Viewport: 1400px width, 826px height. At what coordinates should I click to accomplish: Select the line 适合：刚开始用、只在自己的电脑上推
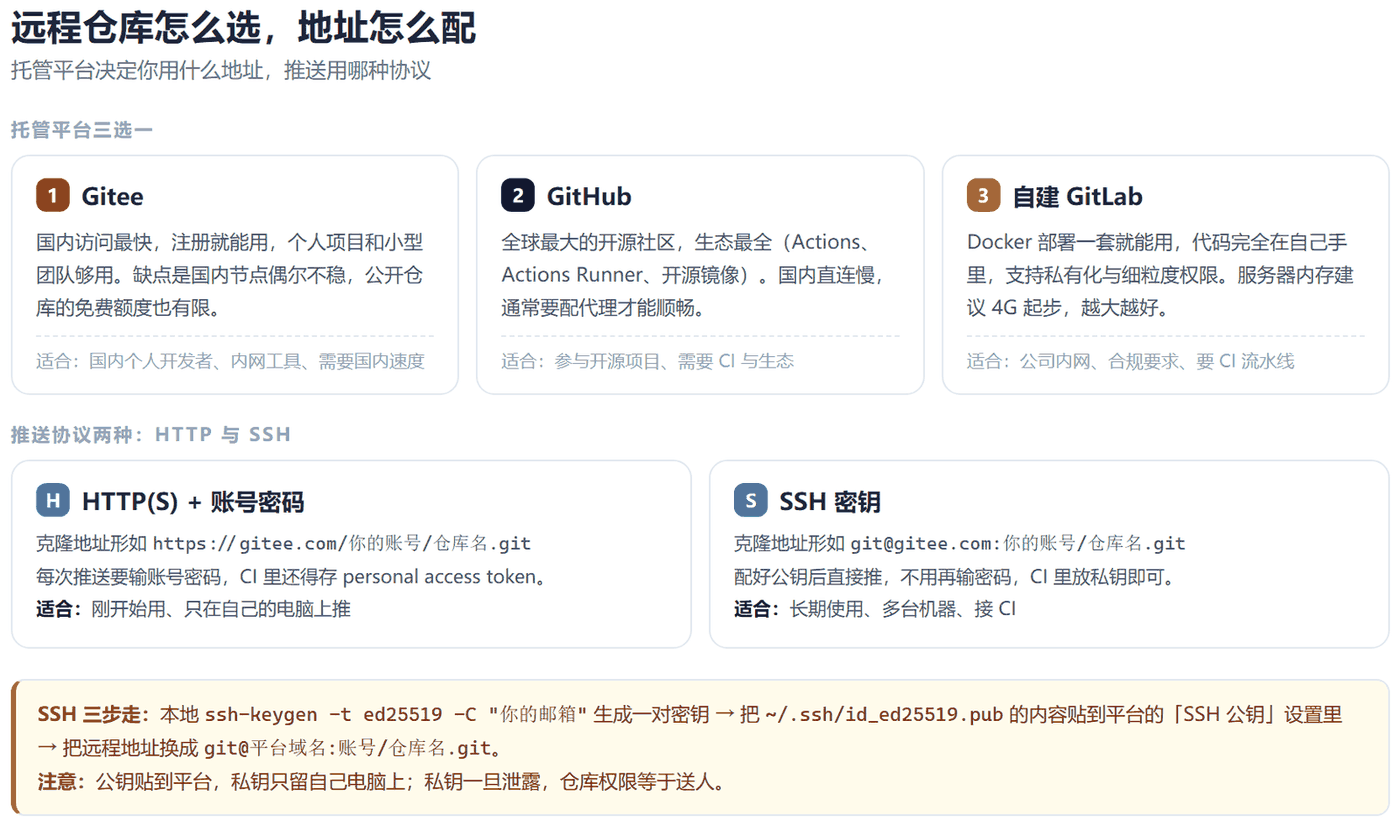[193, 608]
